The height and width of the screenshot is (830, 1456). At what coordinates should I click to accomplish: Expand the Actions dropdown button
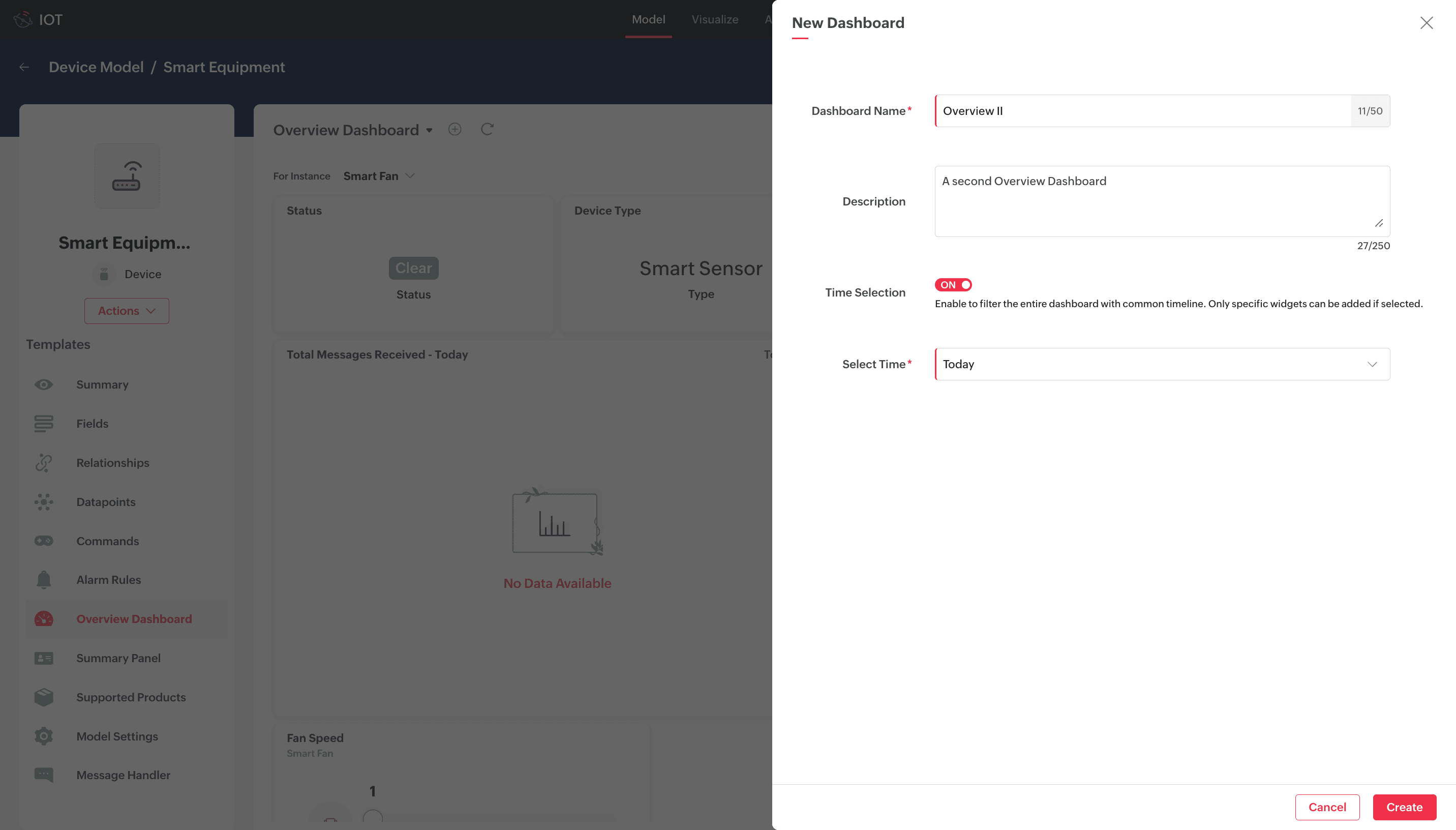coord(127,311)
